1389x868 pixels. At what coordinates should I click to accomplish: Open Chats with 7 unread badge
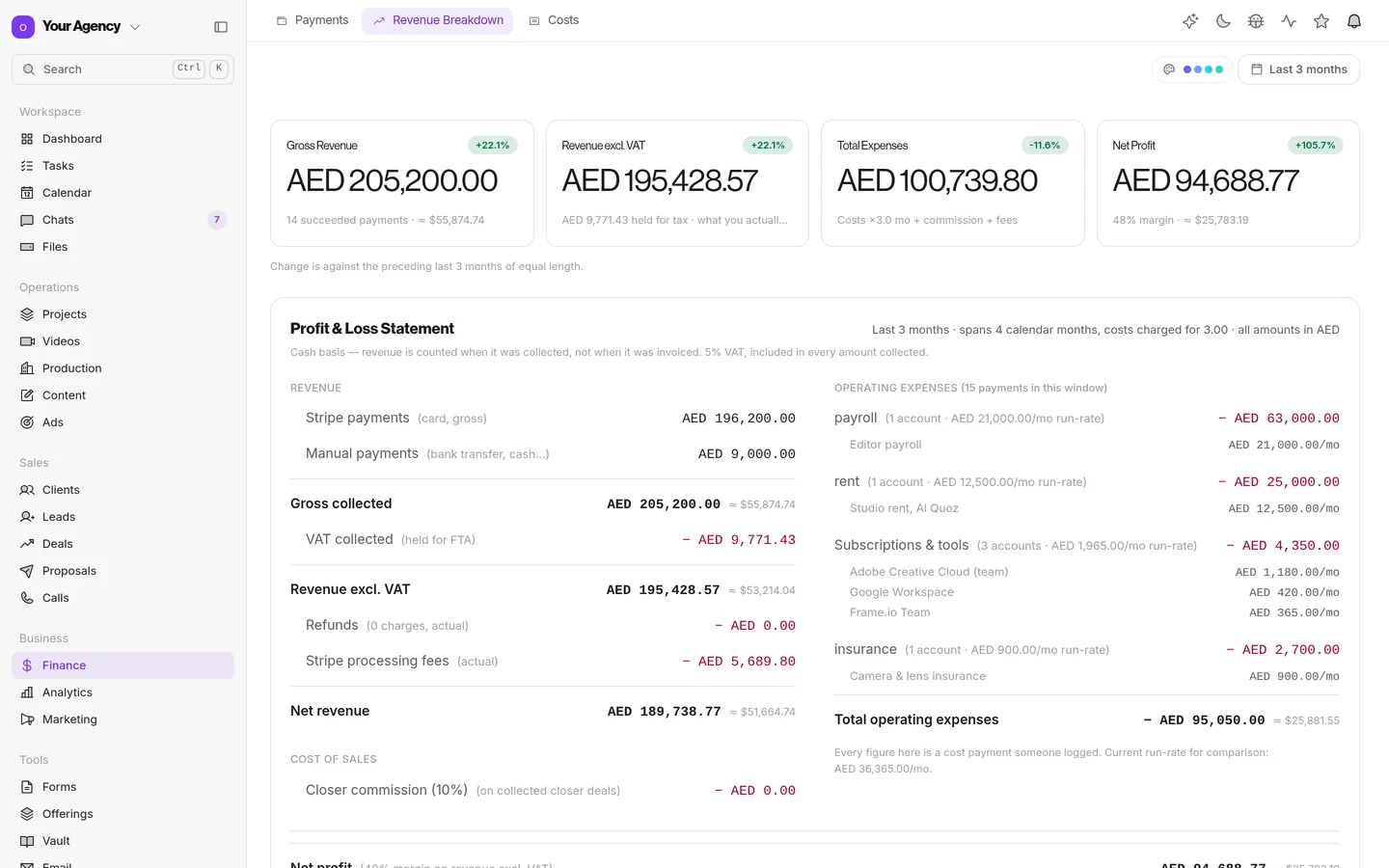tap(123, 220)
